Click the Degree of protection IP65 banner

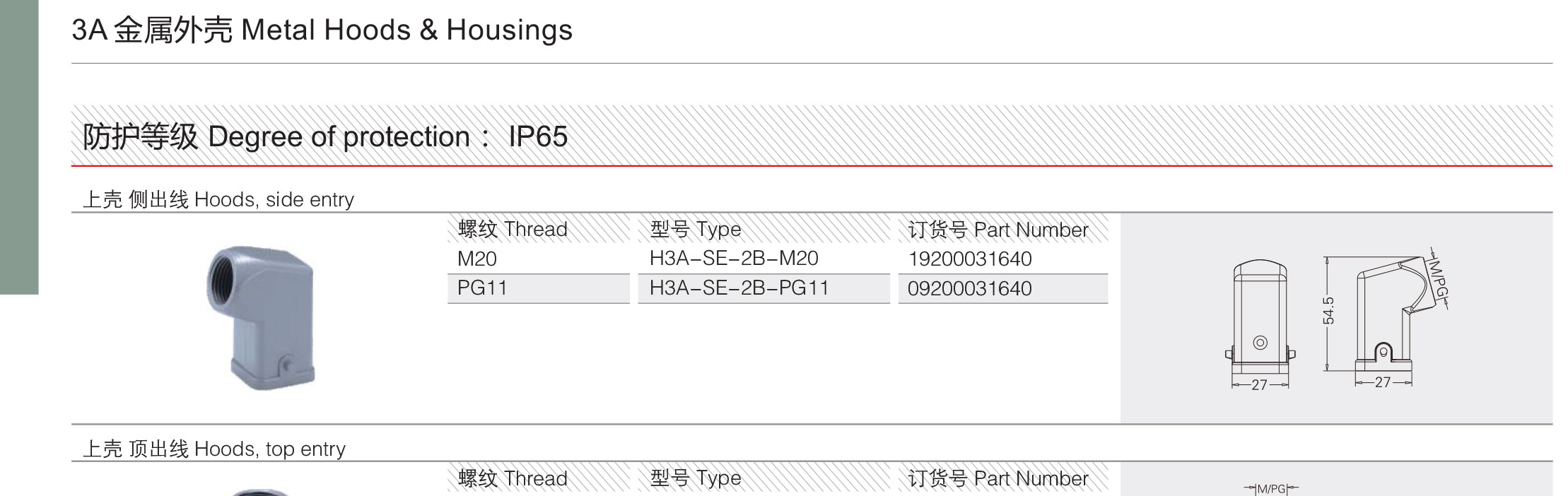click(812, 136)
